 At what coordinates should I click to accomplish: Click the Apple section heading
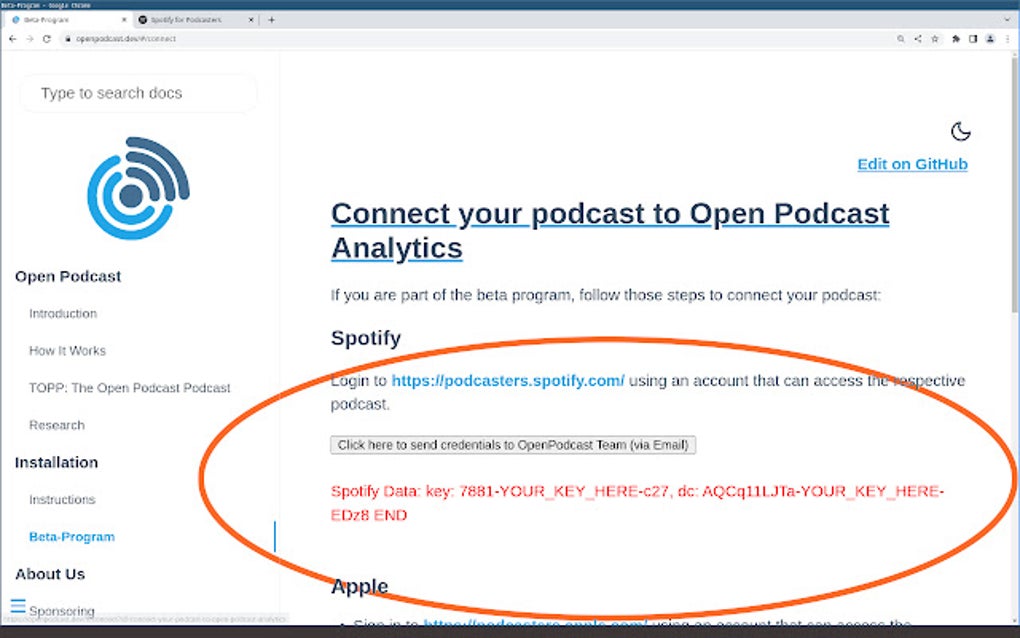pos(359,586)
